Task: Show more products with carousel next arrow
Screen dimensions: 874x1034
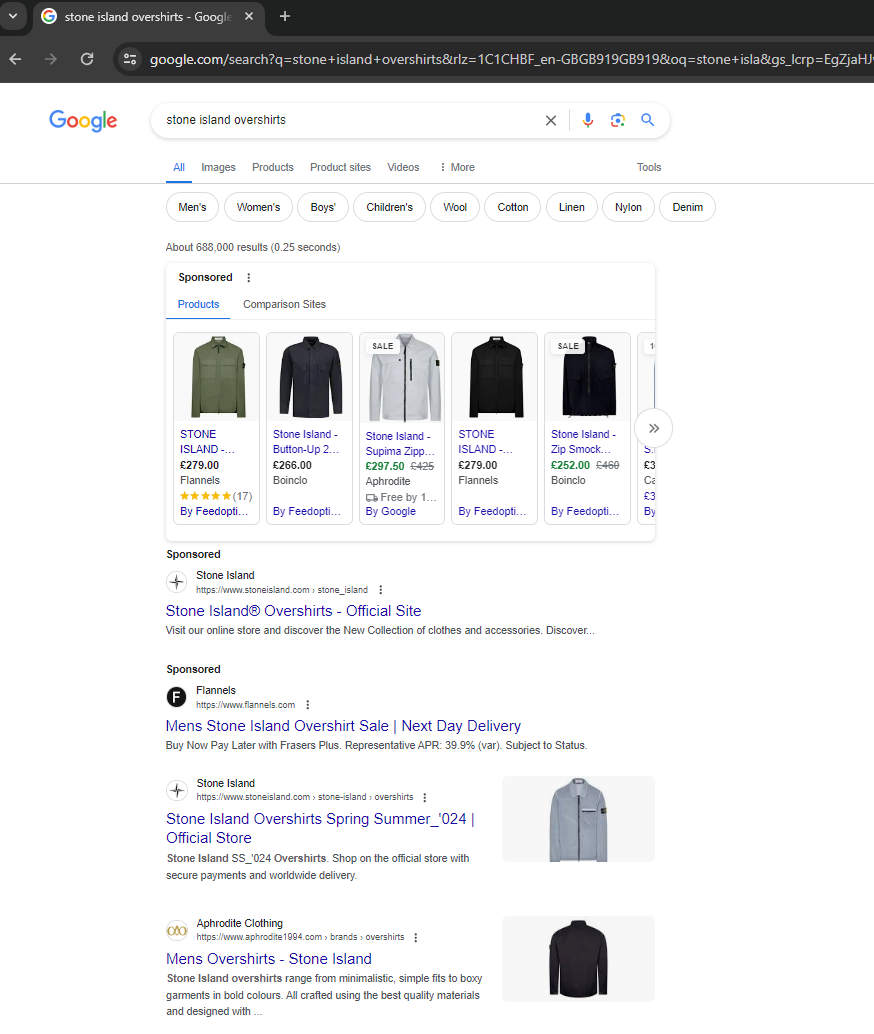Action: pos(654,429)
